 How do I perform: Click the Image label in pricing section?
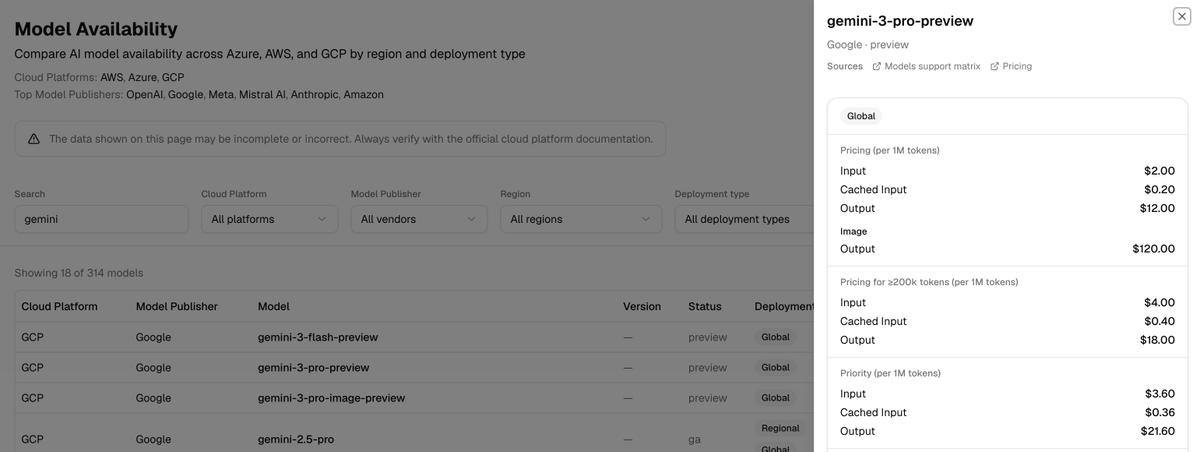tap(853, 231)
